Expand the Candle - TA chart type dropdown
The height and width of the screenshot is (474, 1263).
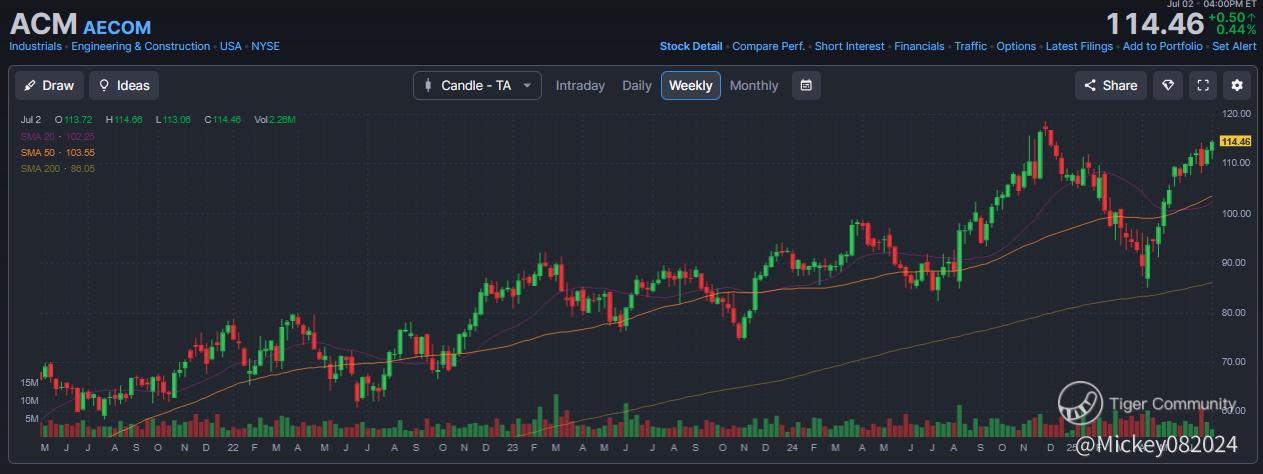click(477, 86)
